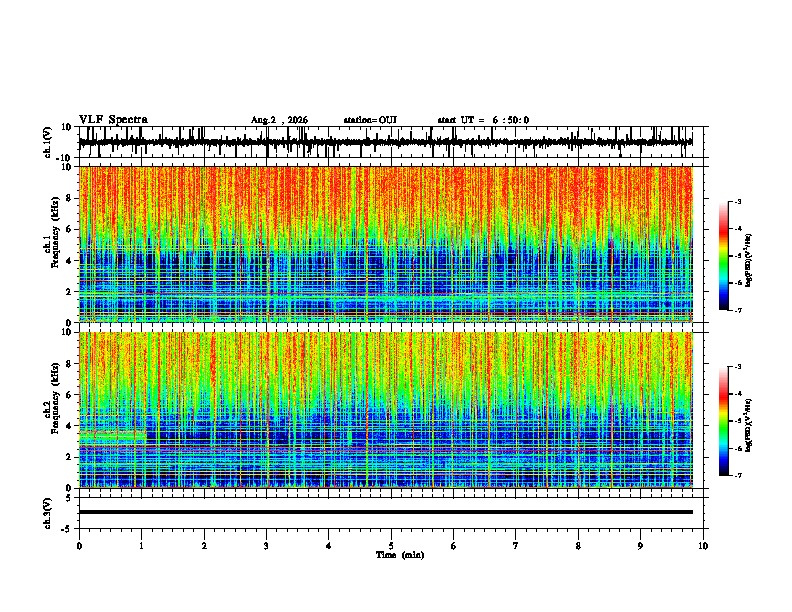
Task: Click the time axis tick label "5"
Action: pyautogui.click(x=391, y=546)
